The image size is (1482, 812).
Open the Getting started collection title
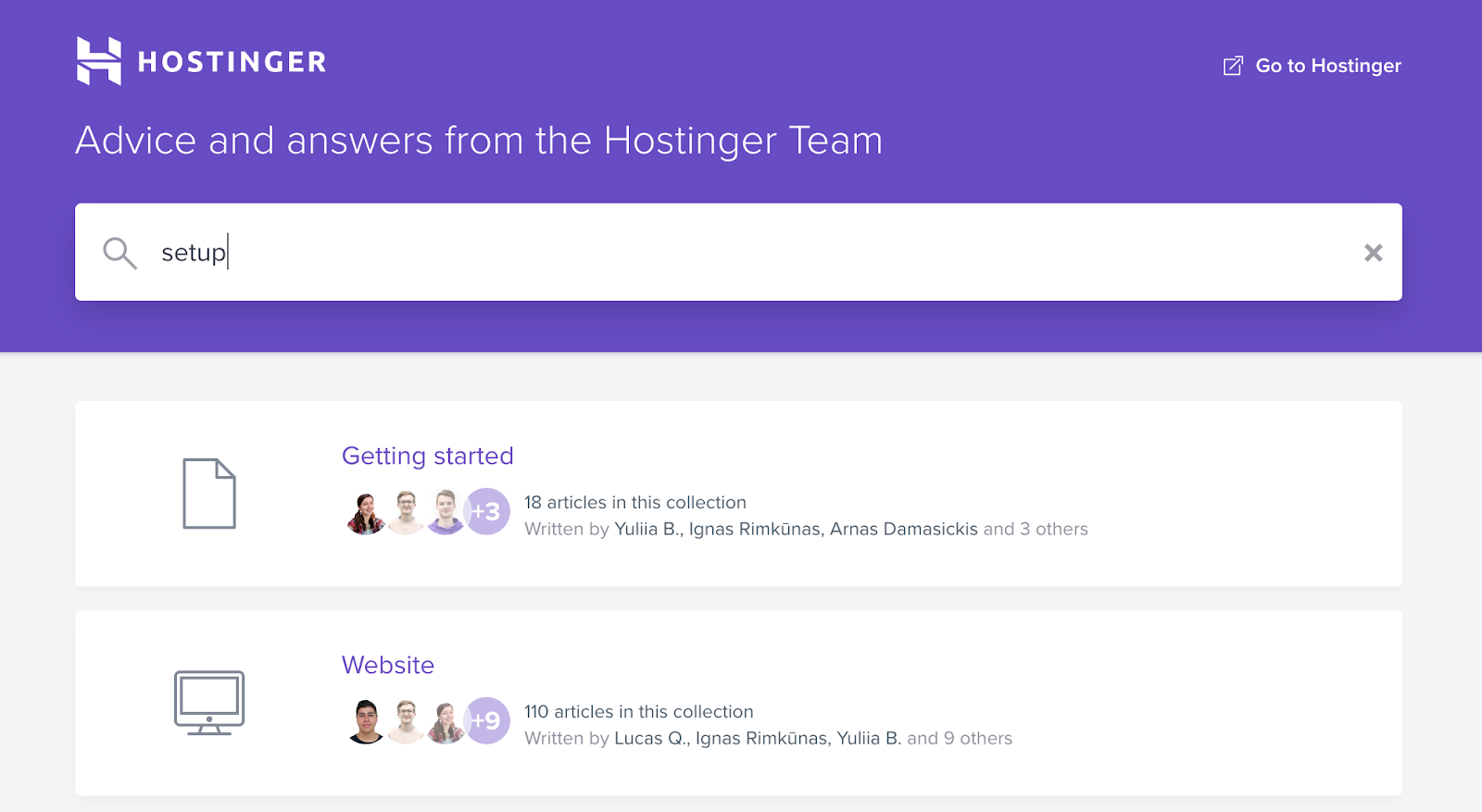coord(427,456)
